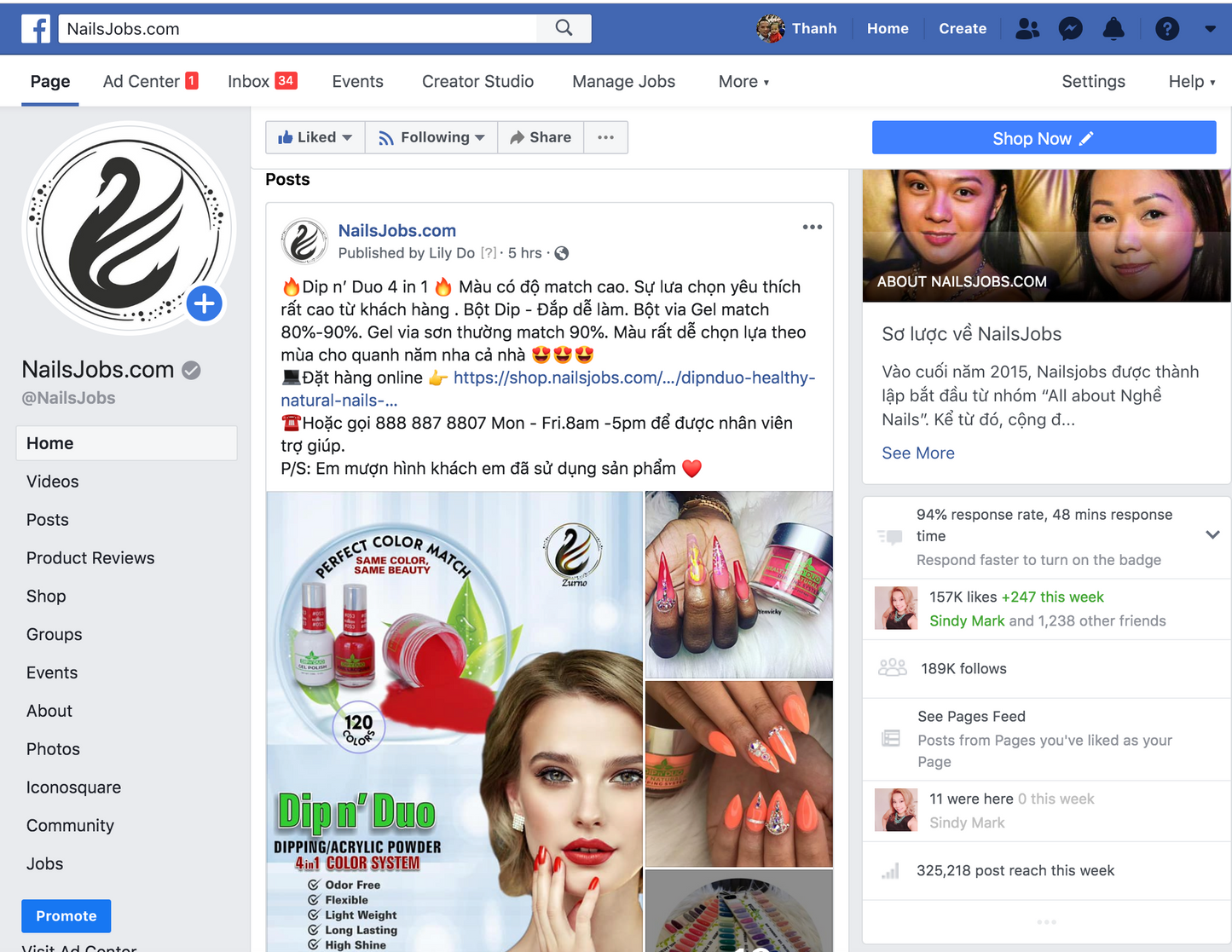Viewport: 1232px width, 952px height.
Task: Open the Quick Help question icon
Action: (1166, 28)
